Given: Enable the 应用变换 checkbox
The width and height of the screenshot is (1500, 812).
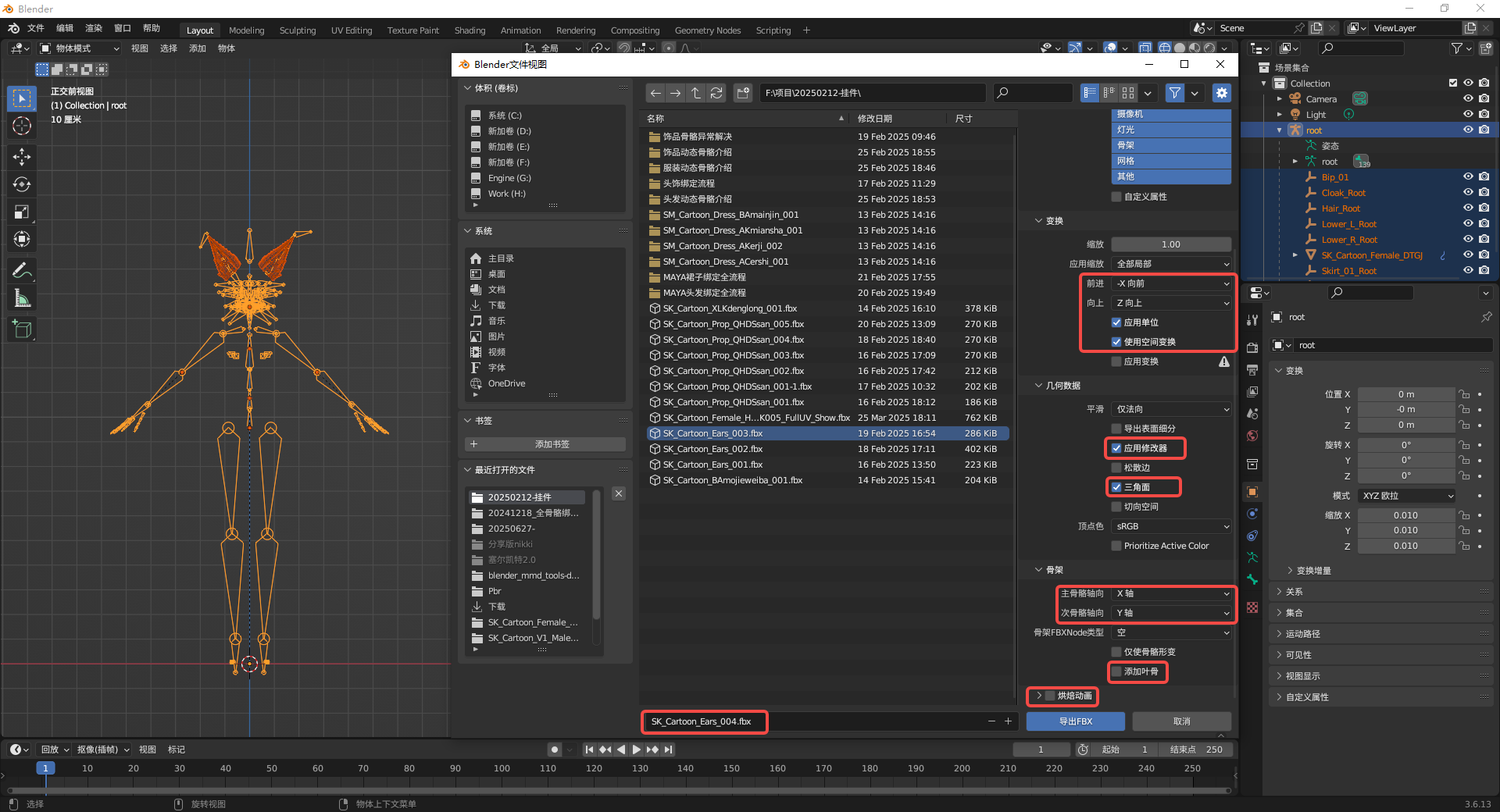Looking at the screenshot, I should [x=1116, y=361].
